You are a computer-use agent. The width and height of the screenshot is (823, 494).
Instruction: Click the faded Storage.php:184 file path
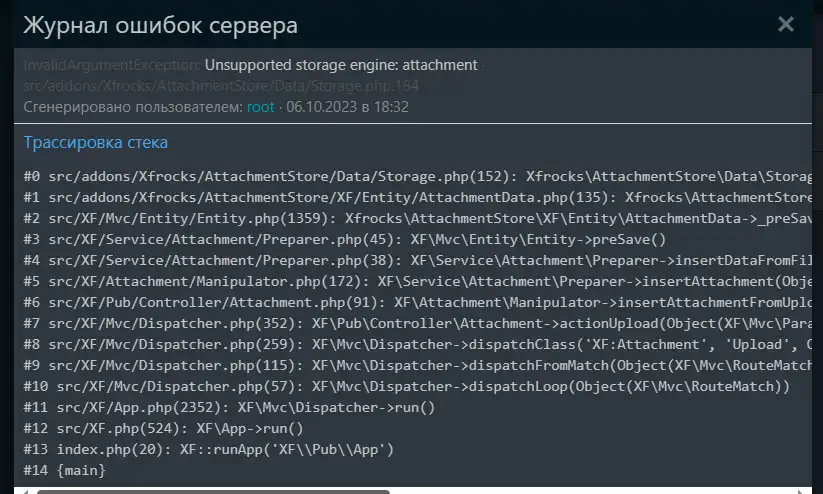(221, 86)
